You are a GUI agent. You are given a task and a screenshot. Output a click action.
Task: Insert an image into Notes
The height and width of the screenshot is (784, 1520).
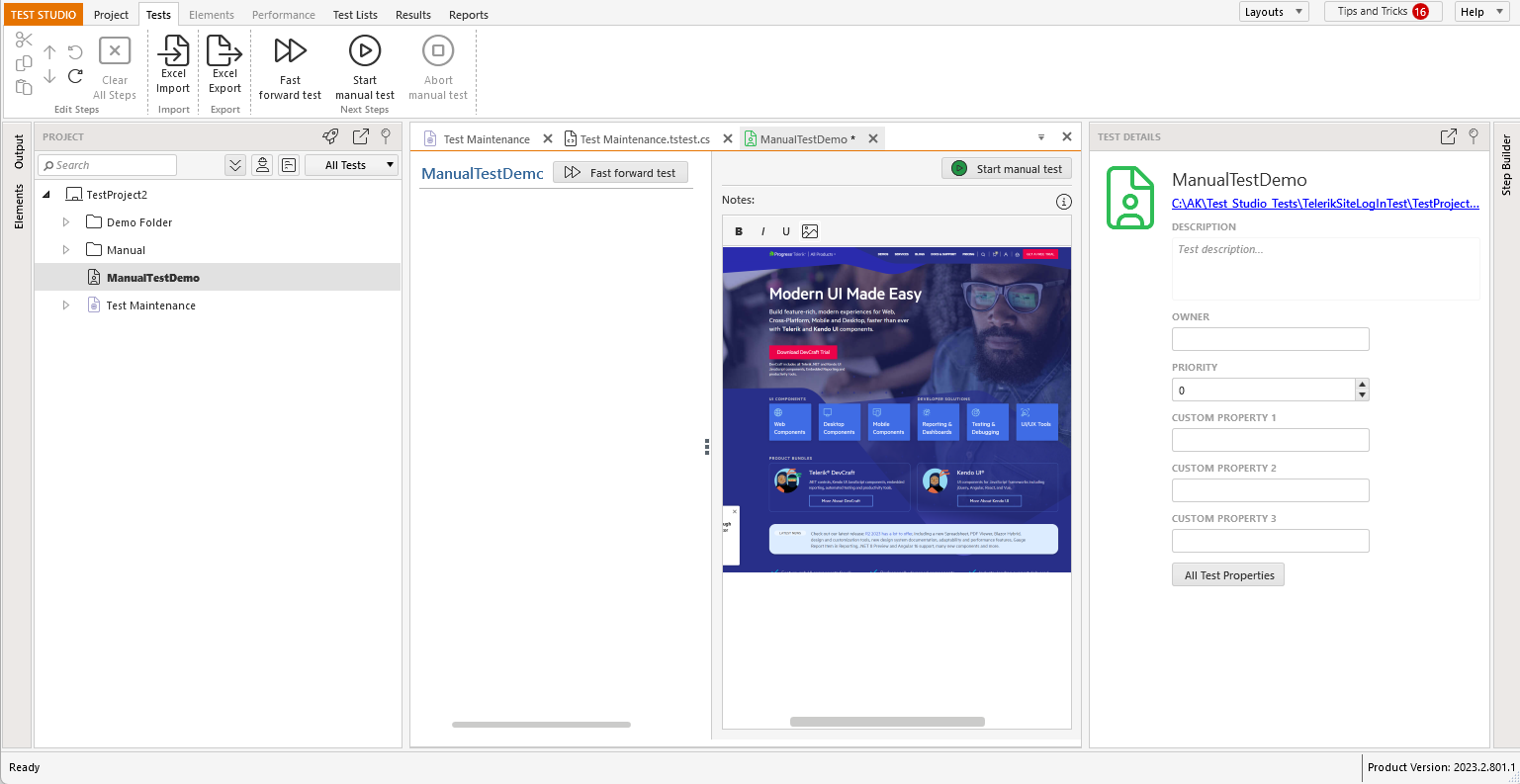pos(810,231)
